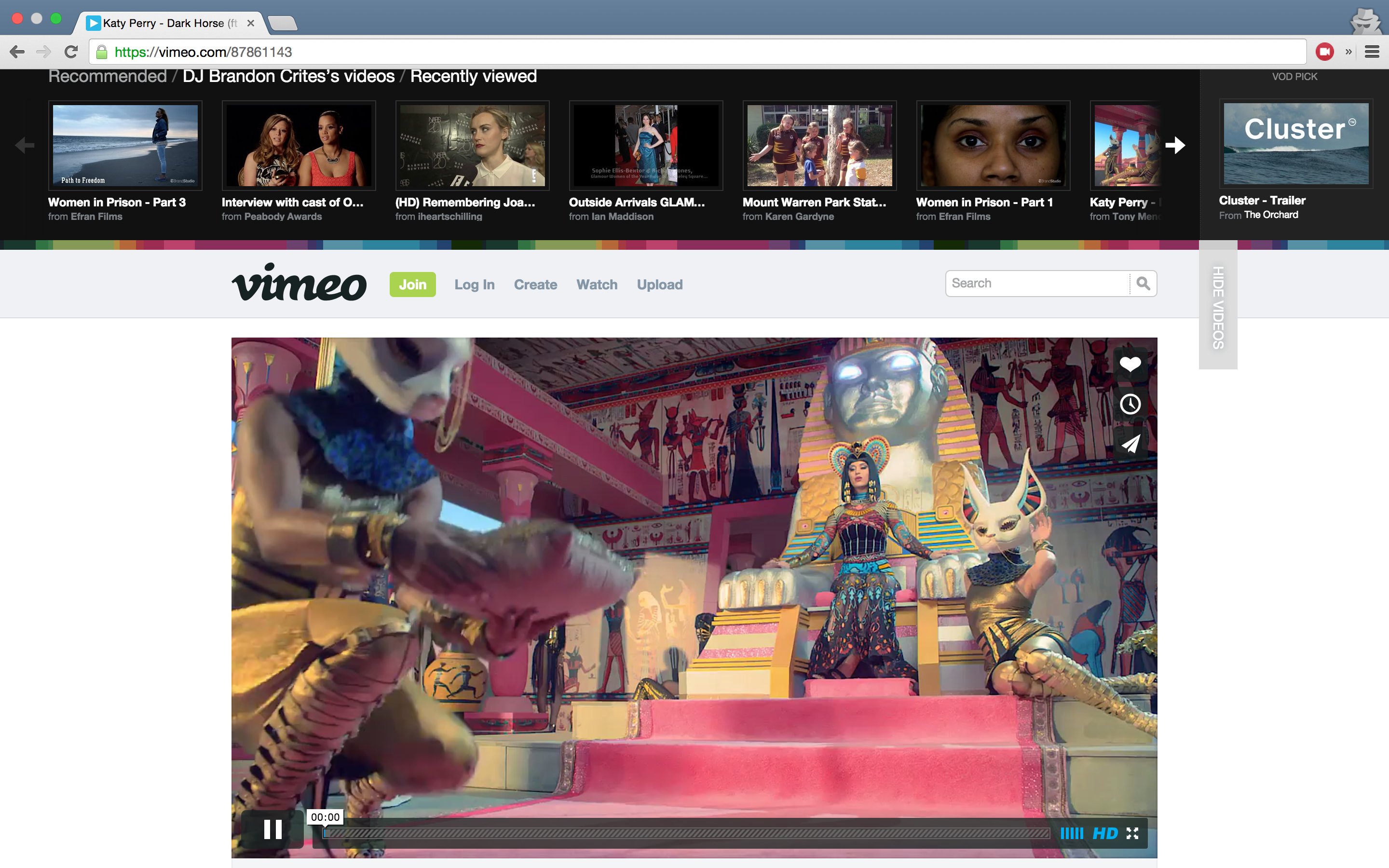This screenshot has width=1389, height=868.
Task: Open the Log In link
Action: coord(474,285)
